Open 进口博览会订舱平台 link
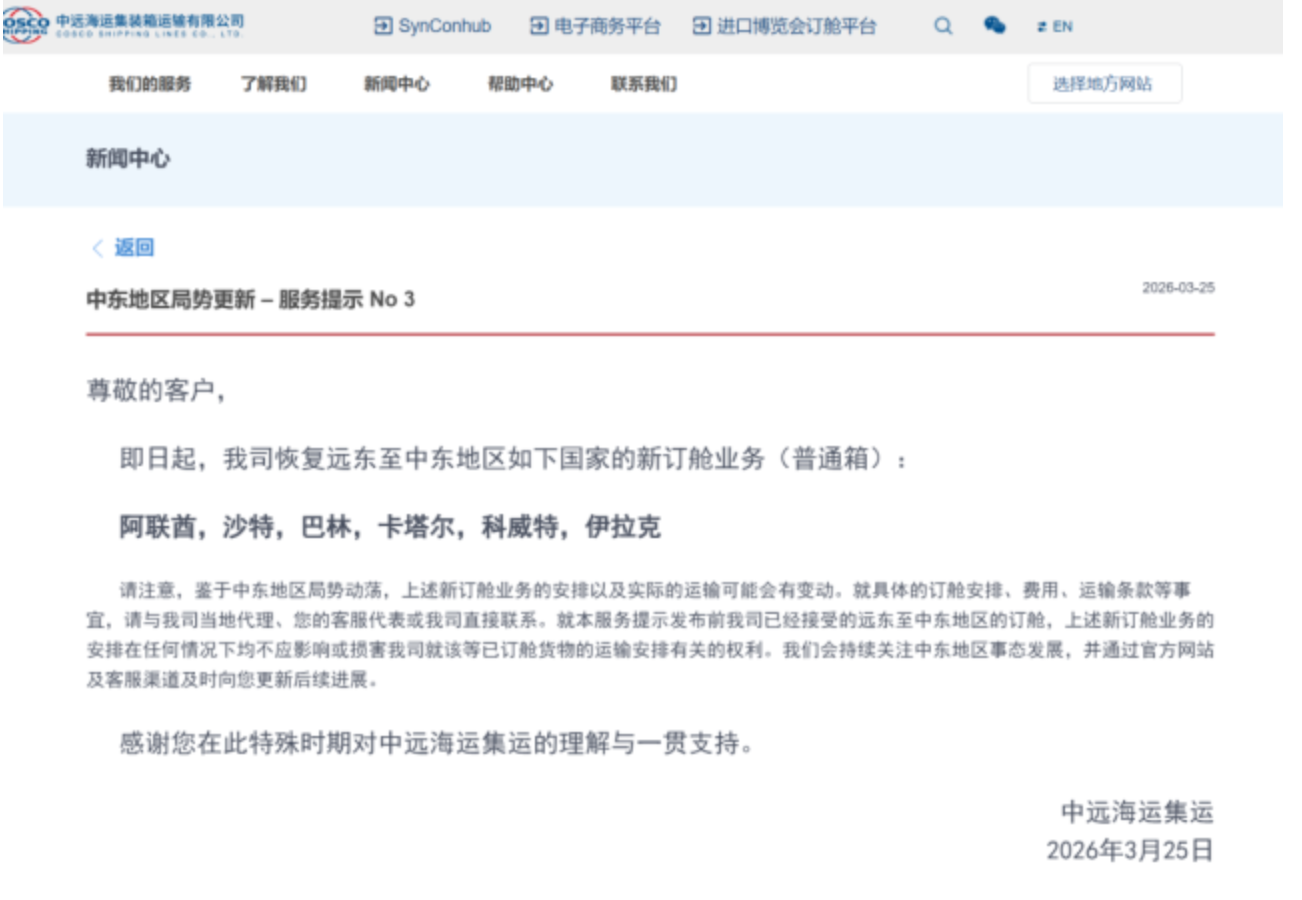Viewport: 1302px width, 900px height. (797, 26)
